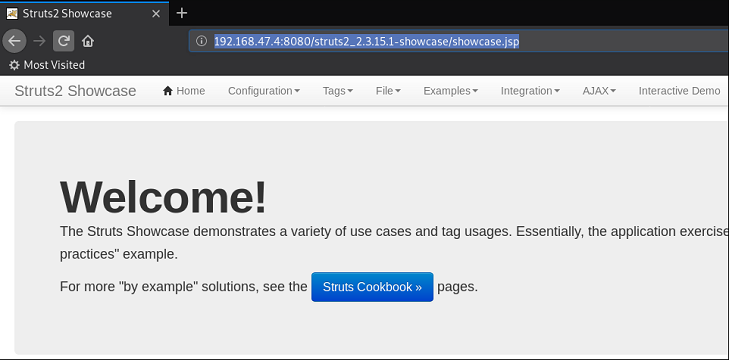Viewport: 729px width, 360px height.
Task: Close the Struts2 Showcase tab
Action: (x=156, y=13)
